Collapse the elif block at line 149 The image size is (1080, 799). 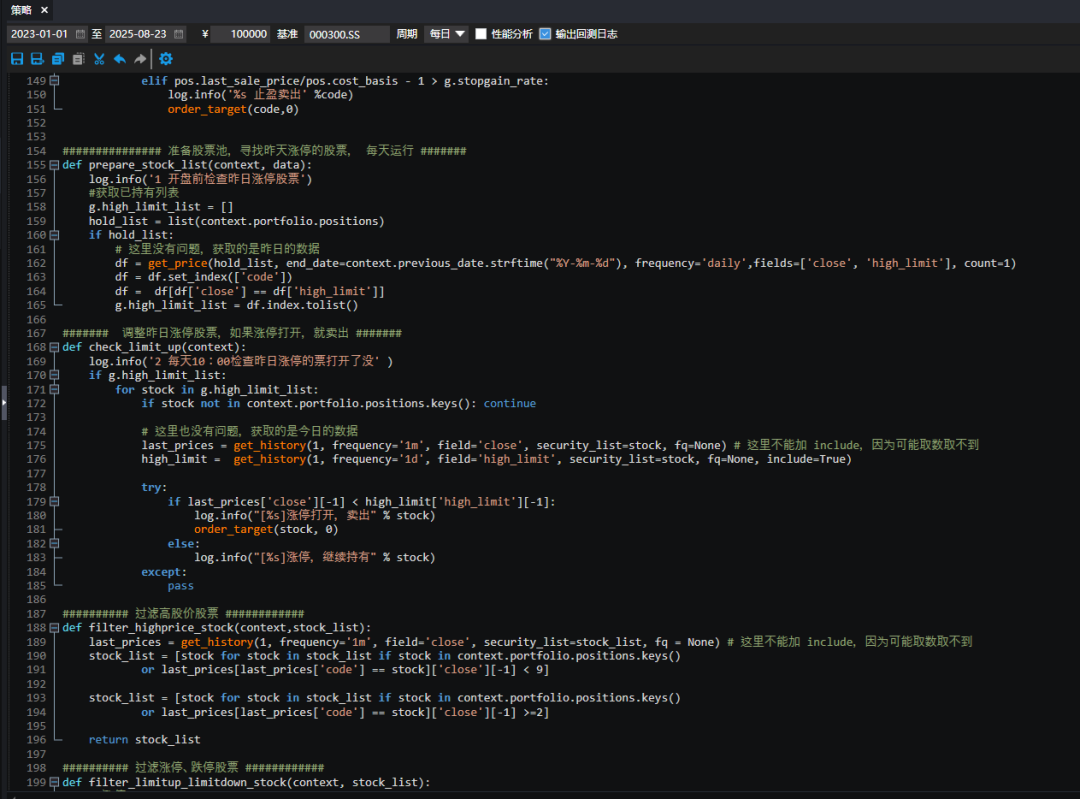[x=54, y=81]
